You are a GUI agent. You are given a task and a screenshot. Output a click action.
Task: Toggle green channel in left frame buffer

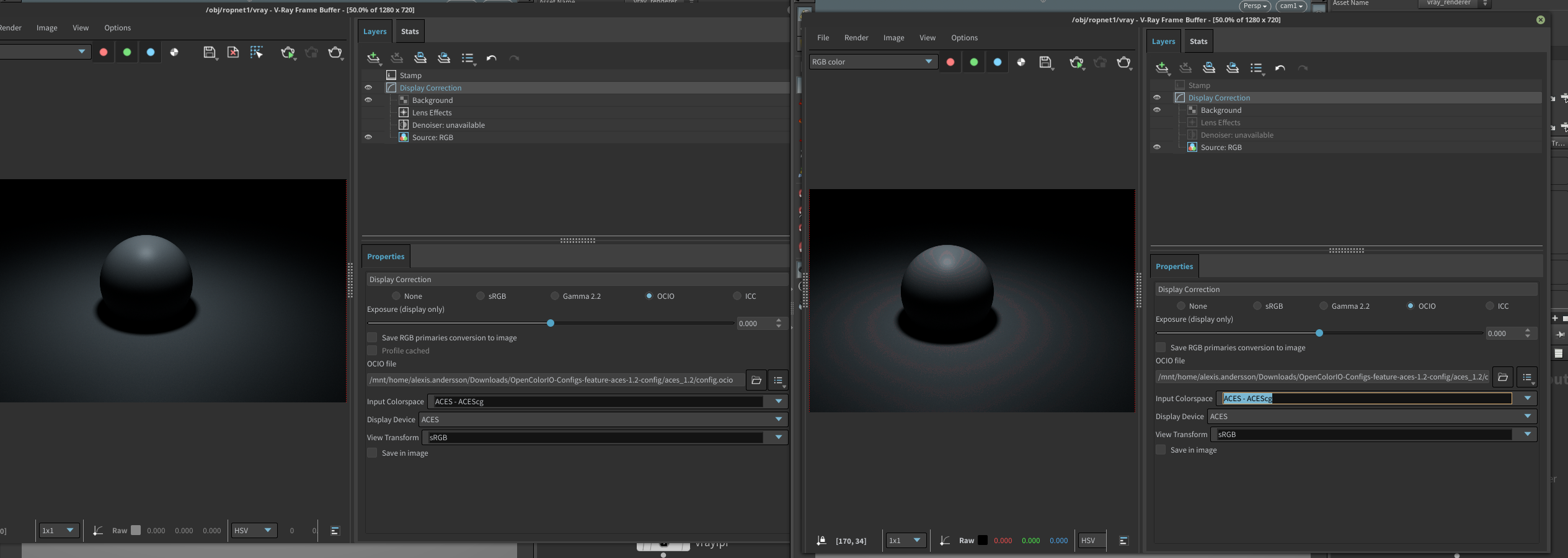pyautogui.click(x=127, y=52)
